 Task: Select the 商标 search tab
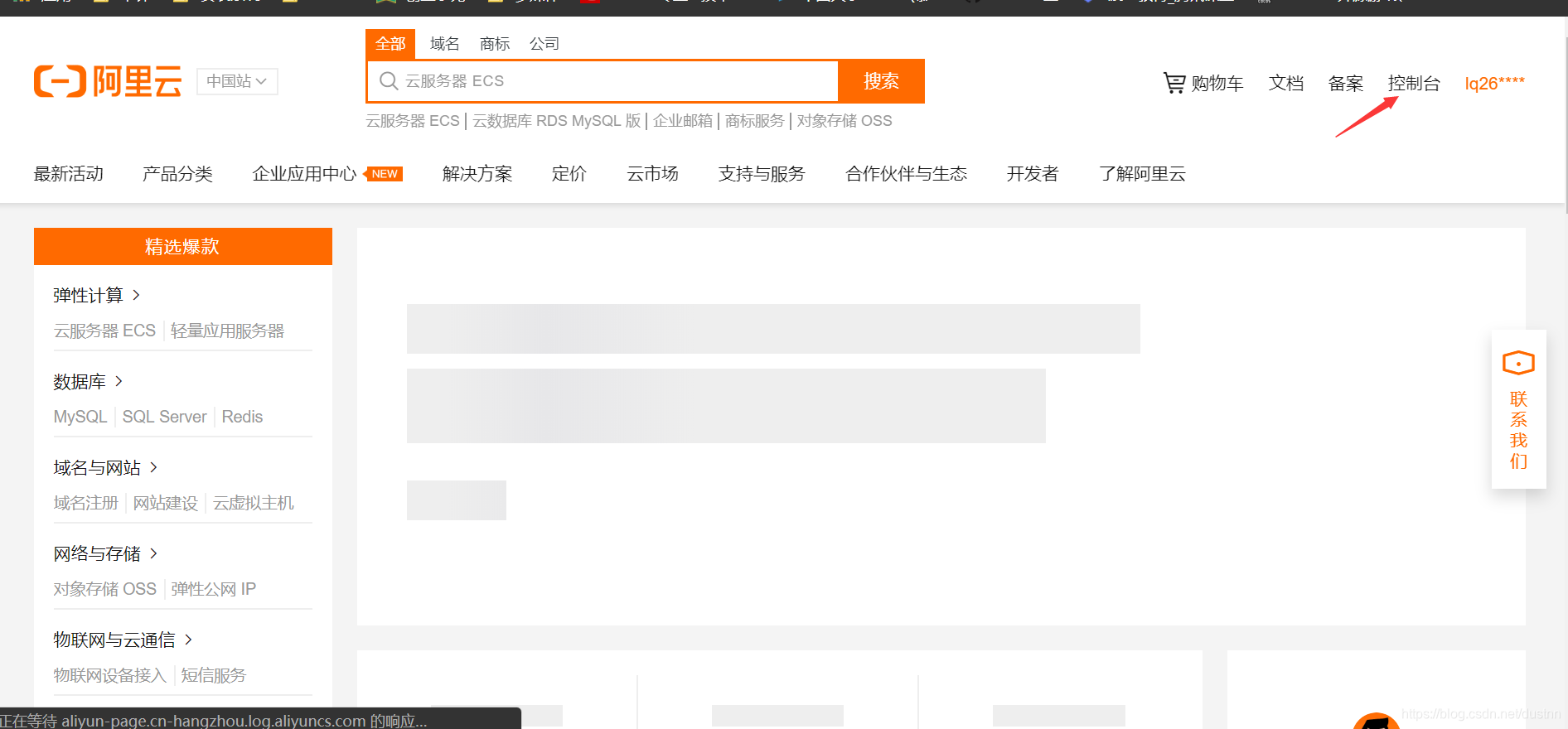pos(495,44)
